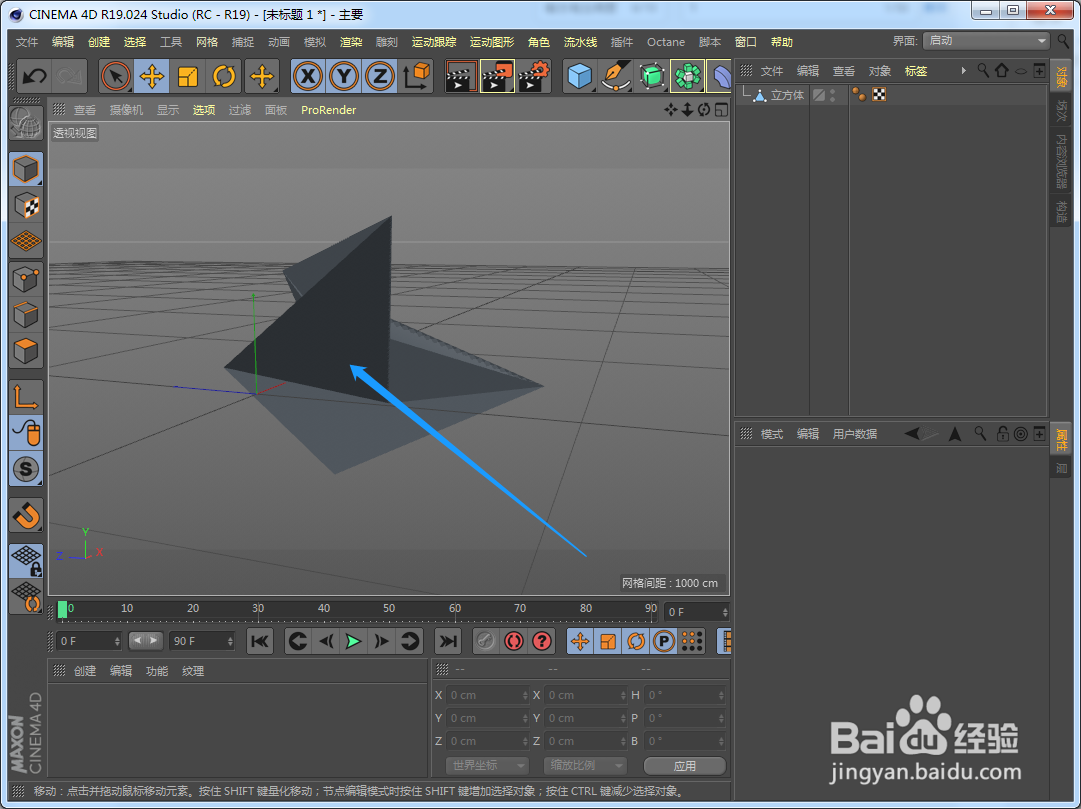The width and height of the screenshot is (1081, 809).
Task: Activate the Rotate tool in top toolbar
Action: [224, 77]
